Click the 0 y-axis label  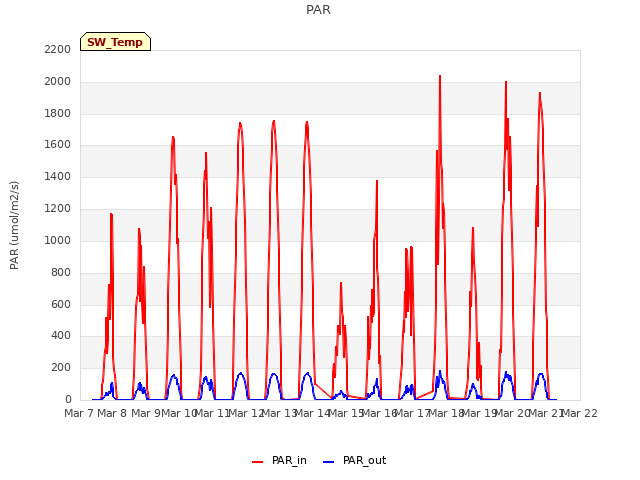click(x=68, y=400)
